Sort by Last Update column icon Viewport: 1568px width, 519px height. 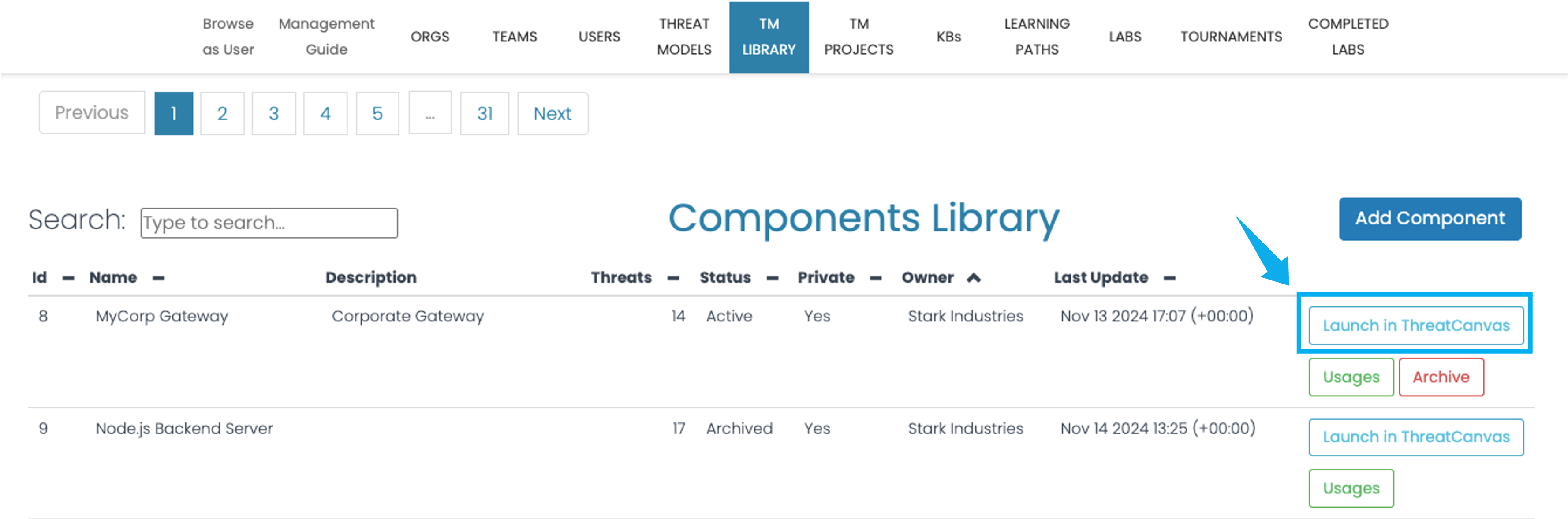pos(1169,278)
